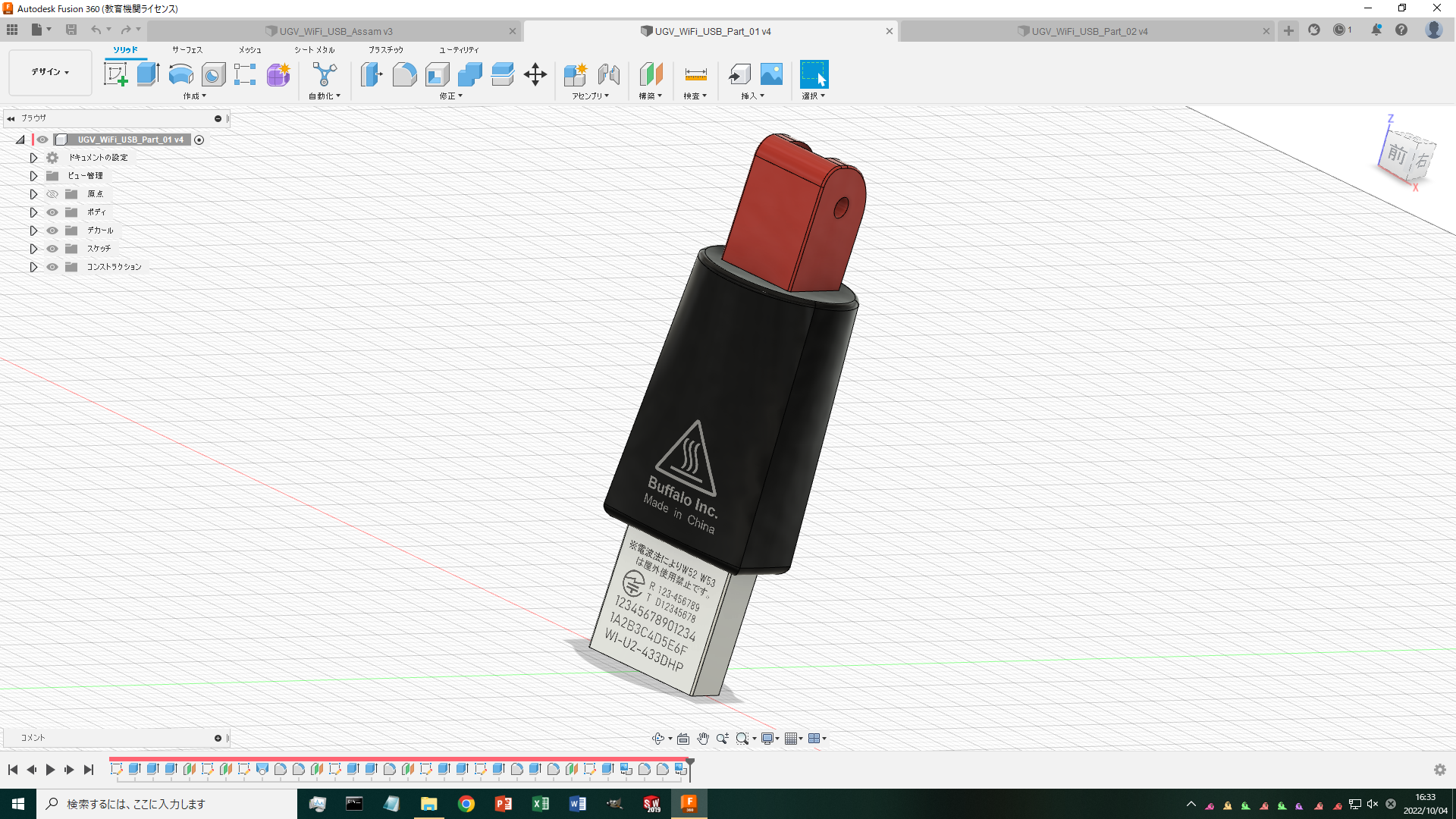This screenshot has height=819, width=1456.
Task: Hide the Construction folder
Action: (x=52, y=267)
